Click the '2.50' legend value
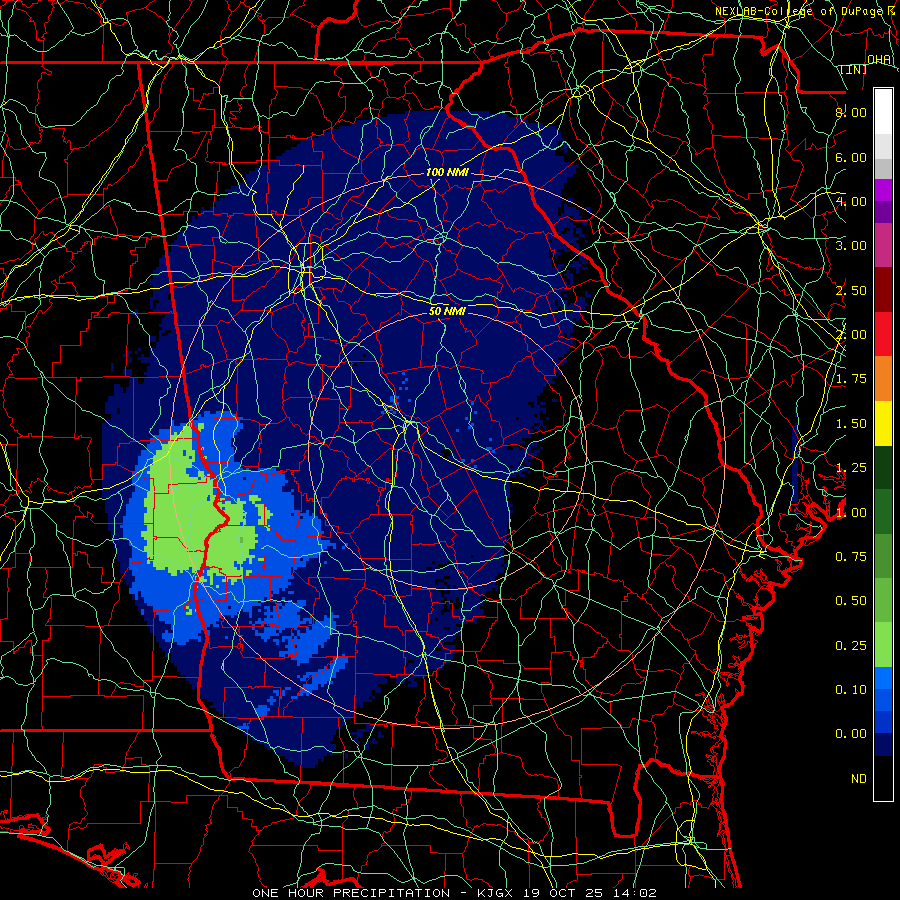Image resolution: width=900 pixels, height=900 pixels. tap(851, 290)
